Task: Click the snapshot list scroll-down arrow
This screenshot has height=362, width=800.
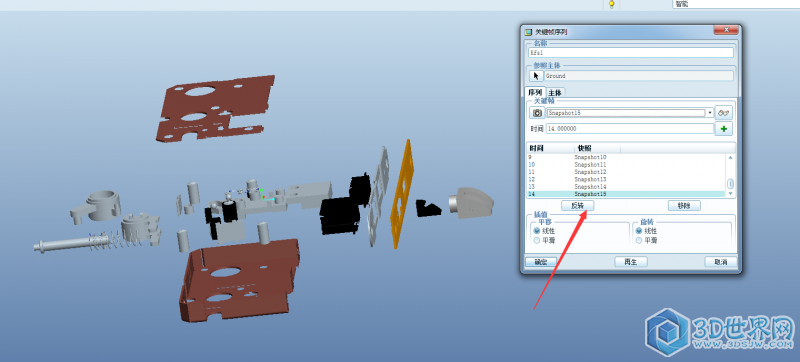Action: click(730, 194)
